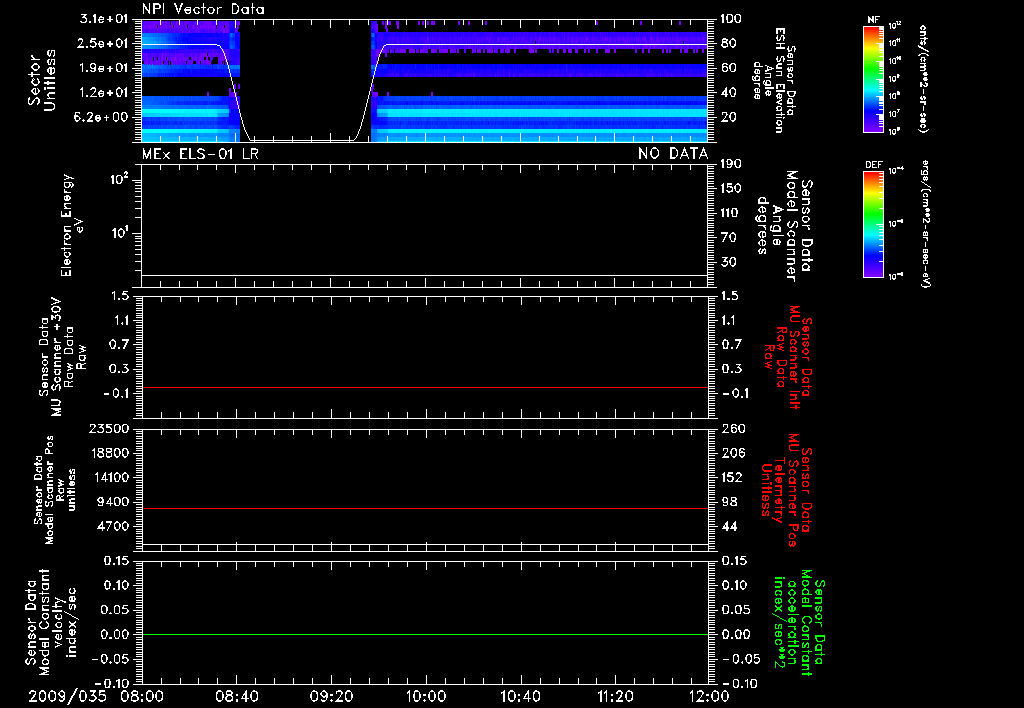The image size is (1024, 708).
Task: Click the 18800 scanner position tick value
Action: (108, 453)
